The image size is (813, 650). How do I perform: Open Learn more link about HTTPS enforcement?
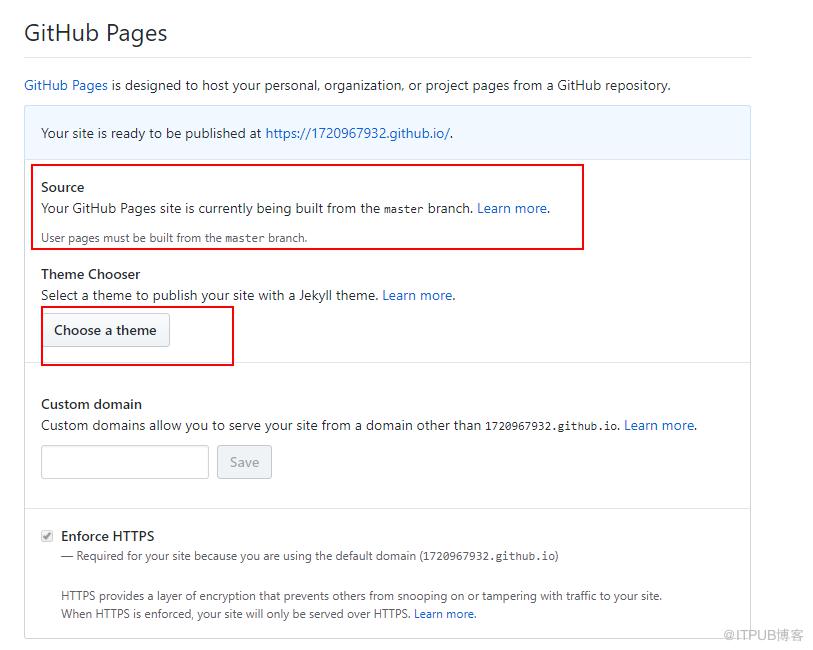(444, 614)
